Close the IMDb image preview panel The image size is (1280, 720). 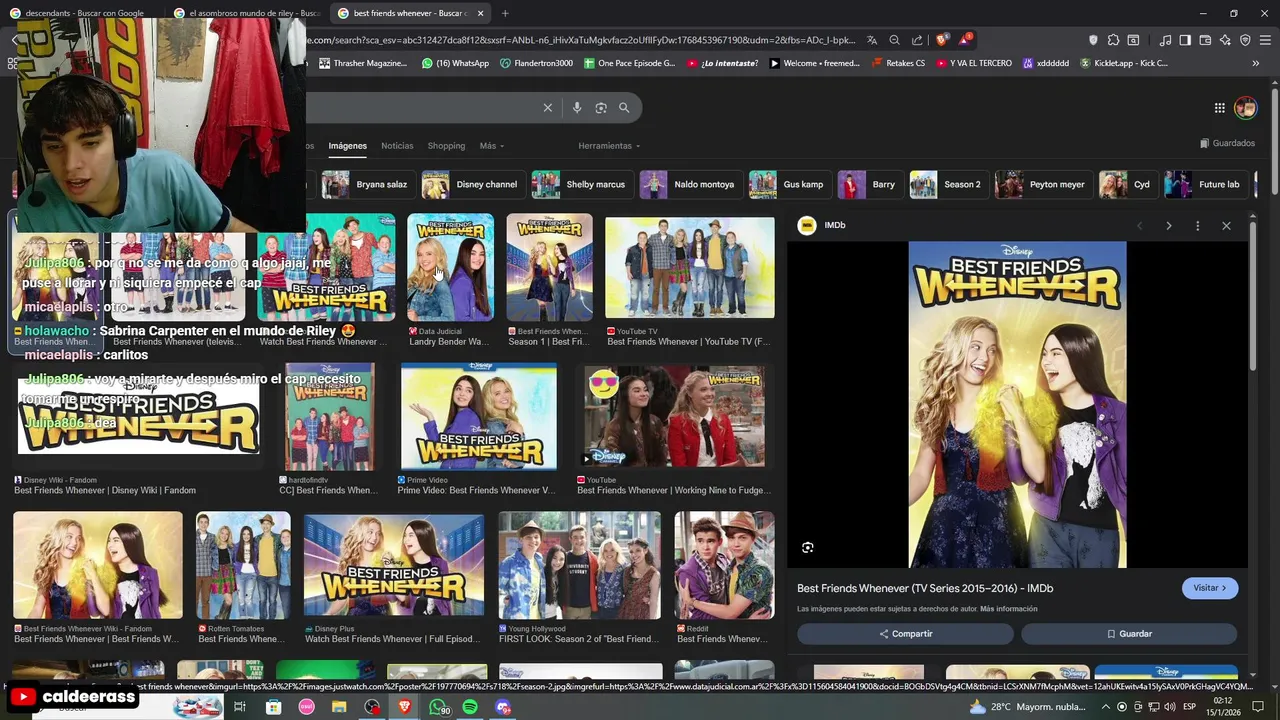(x=1226, y=226)
